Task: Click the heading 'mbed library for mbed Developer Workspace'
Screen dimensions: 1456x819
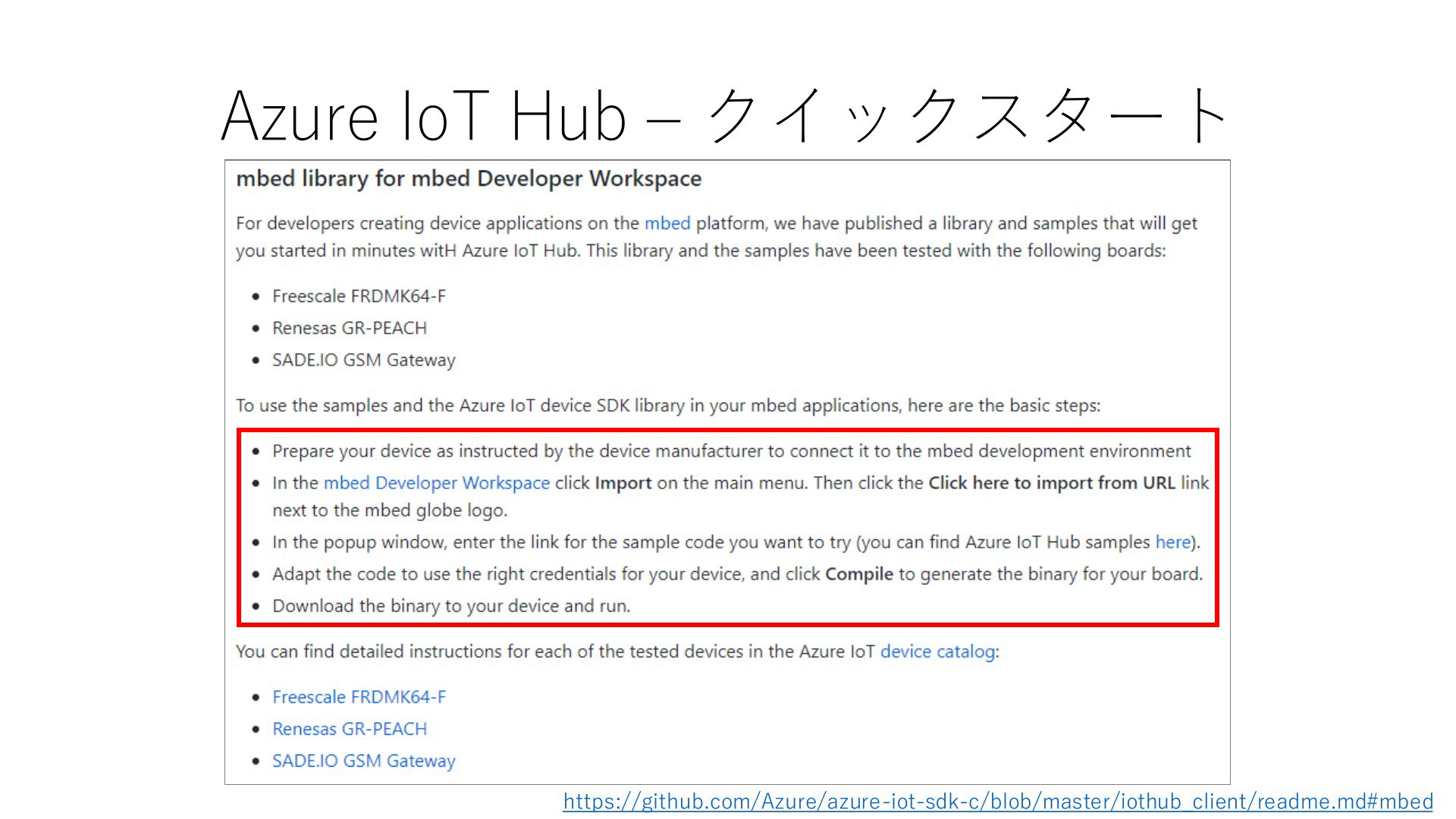Action: pos(469,179)
